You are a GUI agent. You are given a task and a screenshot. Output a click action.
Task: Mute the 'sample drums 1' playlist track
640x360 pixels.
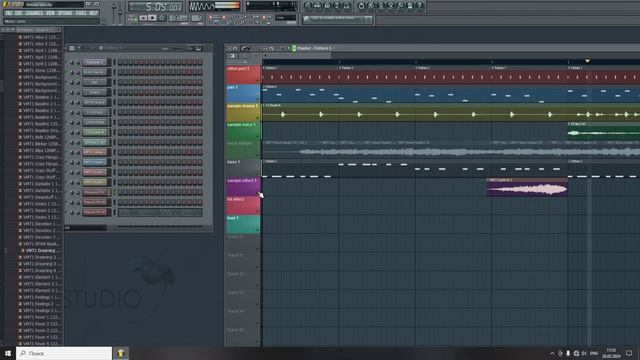258,118
